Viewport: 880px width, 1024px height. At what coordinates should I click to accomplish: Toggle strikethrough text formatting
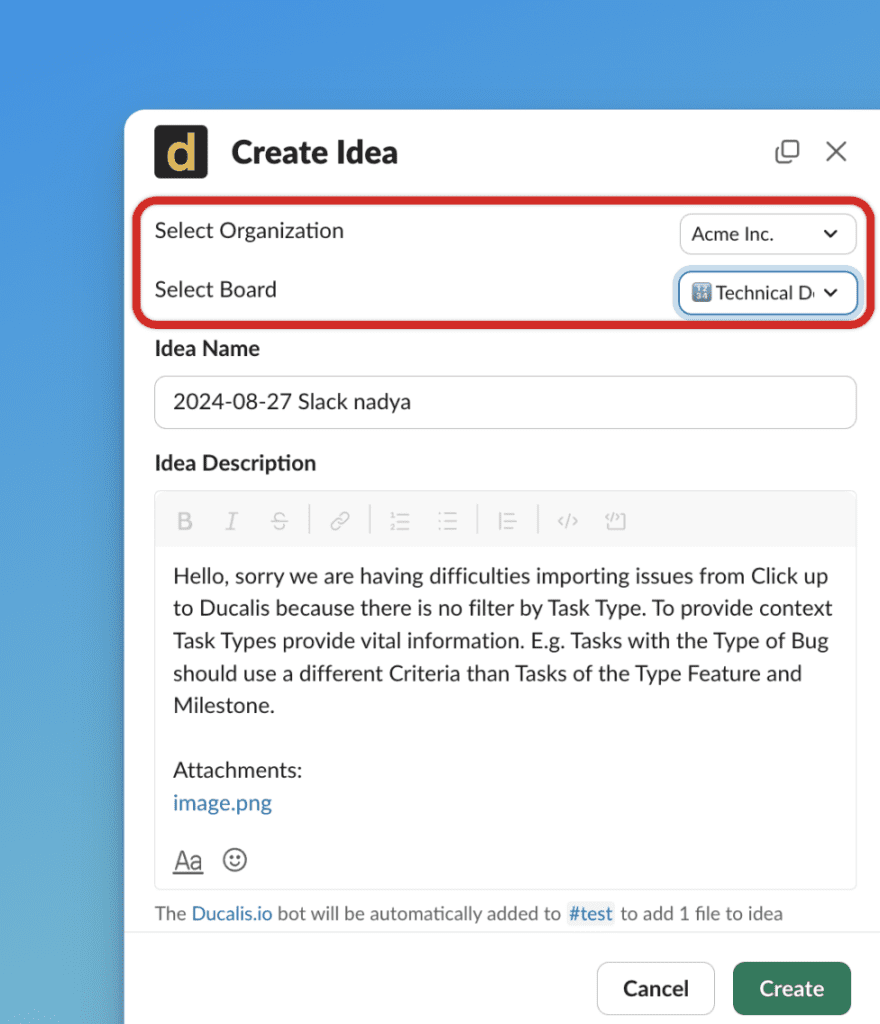click(280, 521)
